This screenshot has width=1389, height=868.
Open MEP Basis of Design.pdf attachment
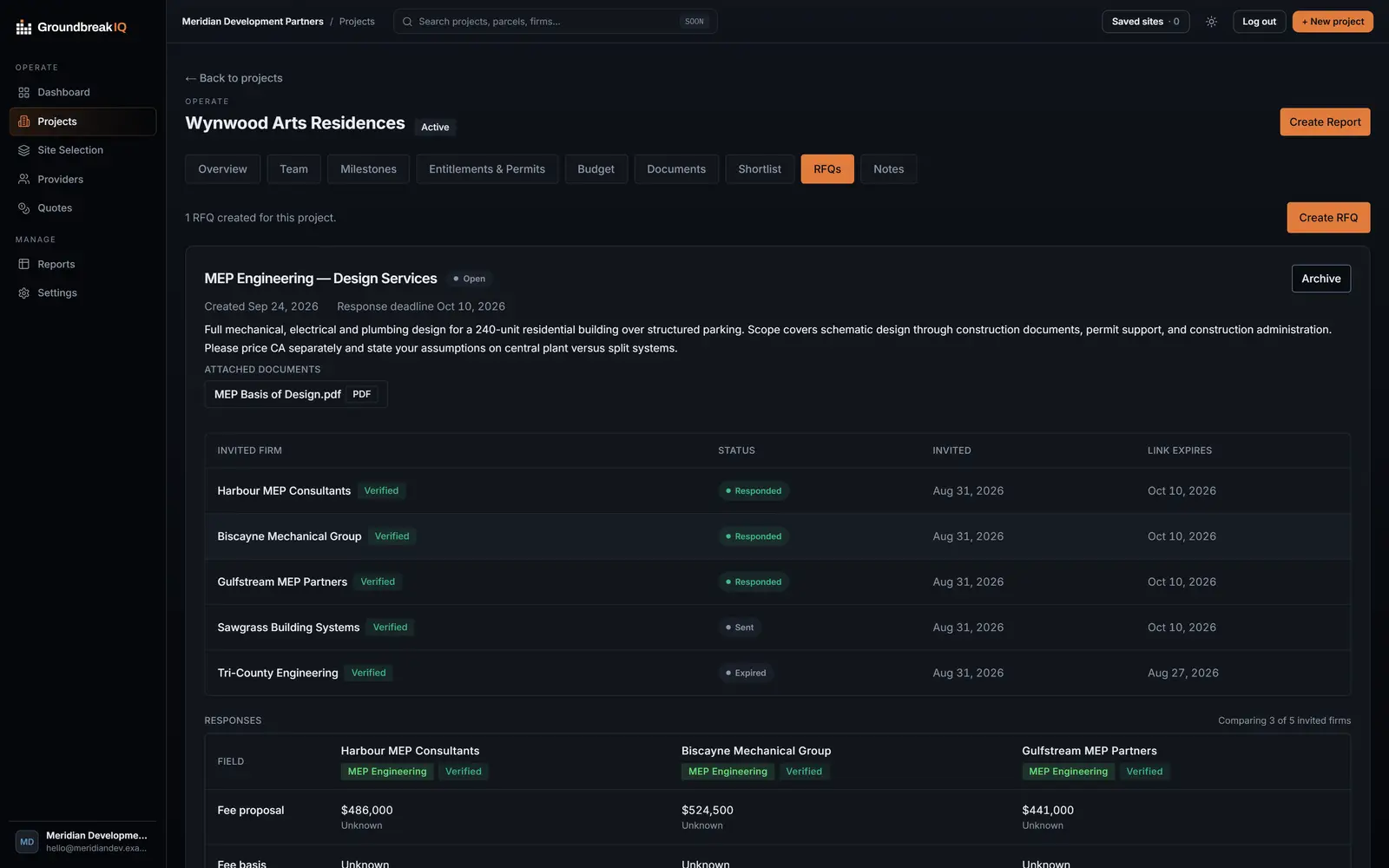[295, 395]
